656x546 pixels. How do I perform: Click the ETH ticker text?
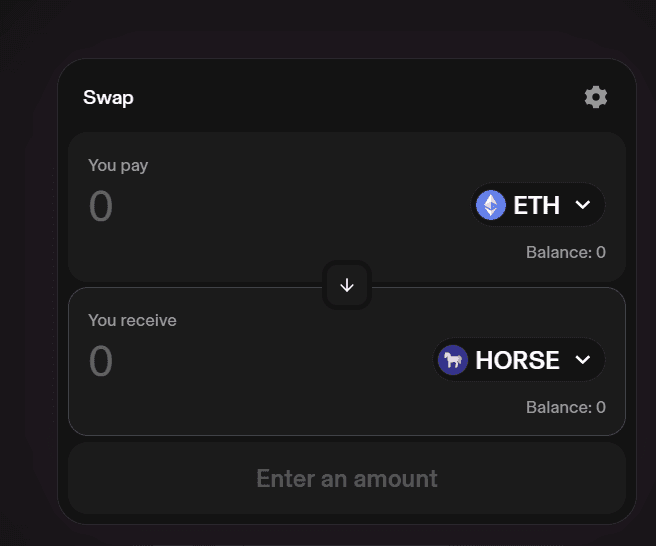coord(536,205)
